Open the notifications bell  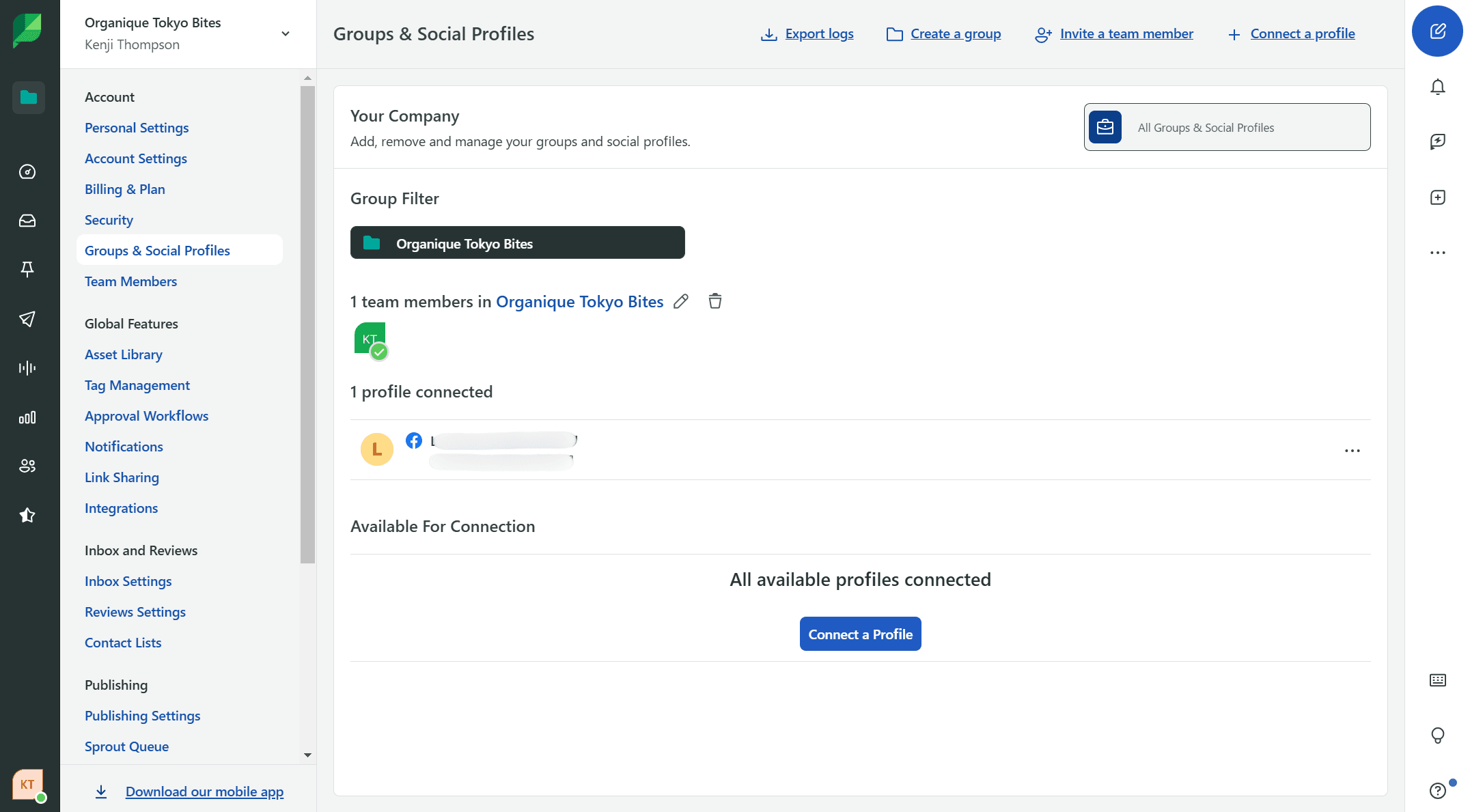(1437, 87)
